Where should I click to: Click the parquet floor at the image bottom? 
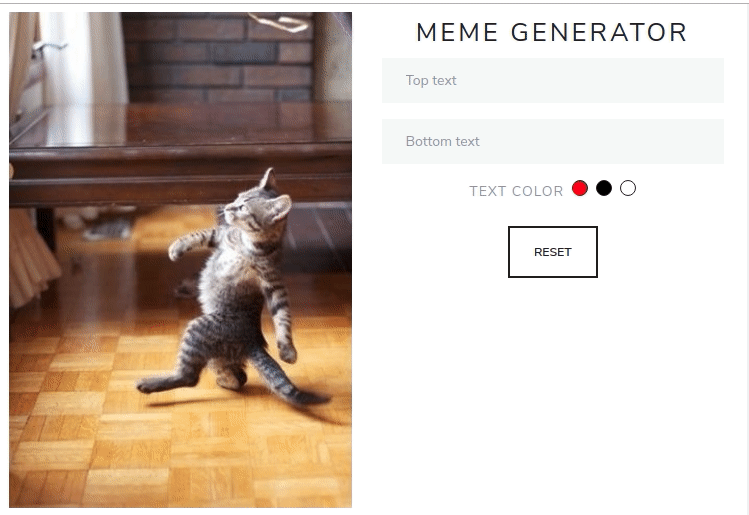pyautogui.click(x=181, y=468)
